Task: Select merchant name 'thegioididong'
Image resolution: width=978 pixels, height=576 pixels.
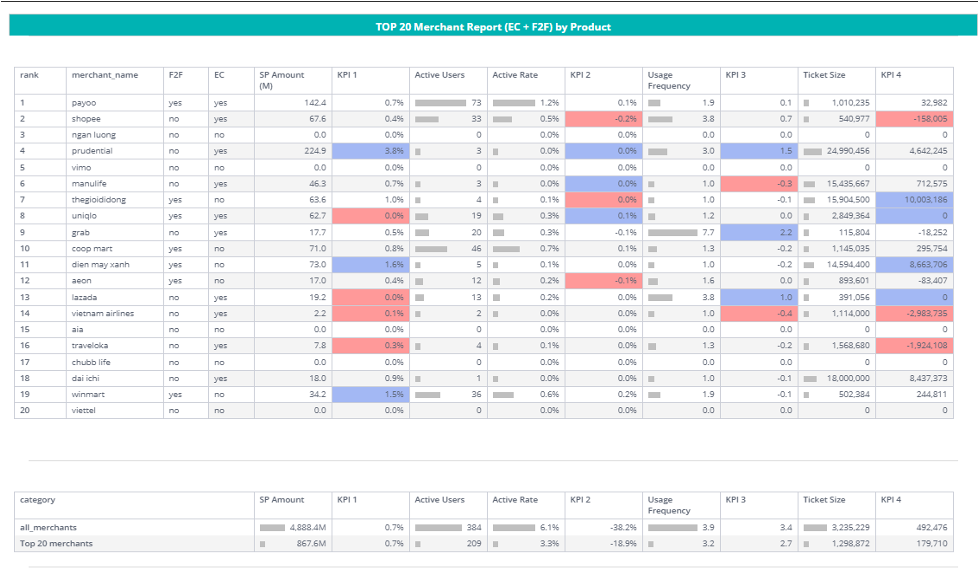Action: pyautogui.click(x=99, y=200)
